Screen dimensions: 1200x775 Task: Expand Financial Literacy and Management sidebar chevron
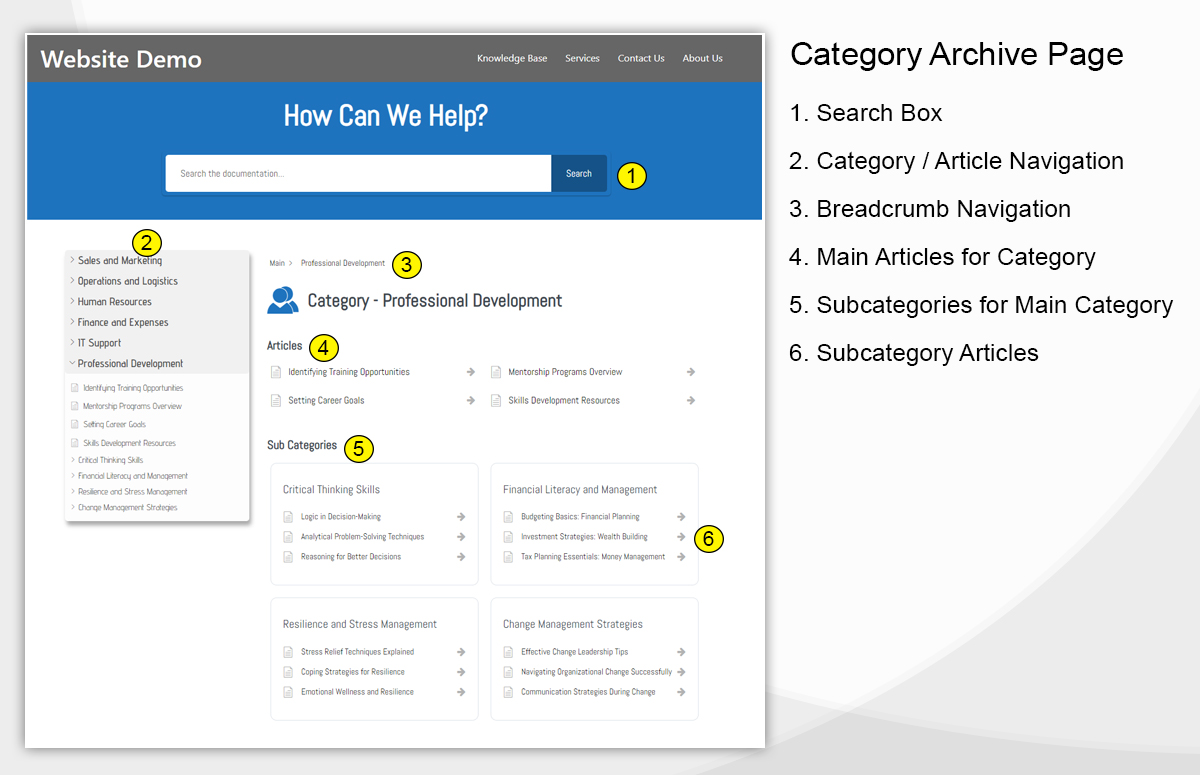pos(73,476)
